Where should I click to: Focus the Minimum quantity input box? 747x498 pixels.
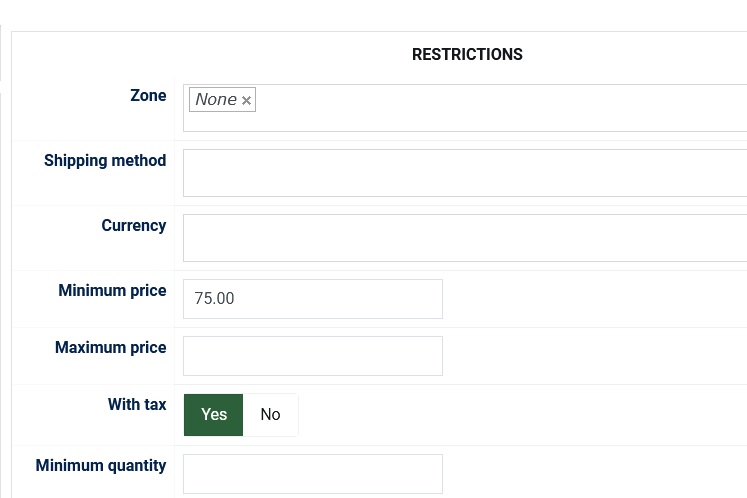click(x=312, y=474)
